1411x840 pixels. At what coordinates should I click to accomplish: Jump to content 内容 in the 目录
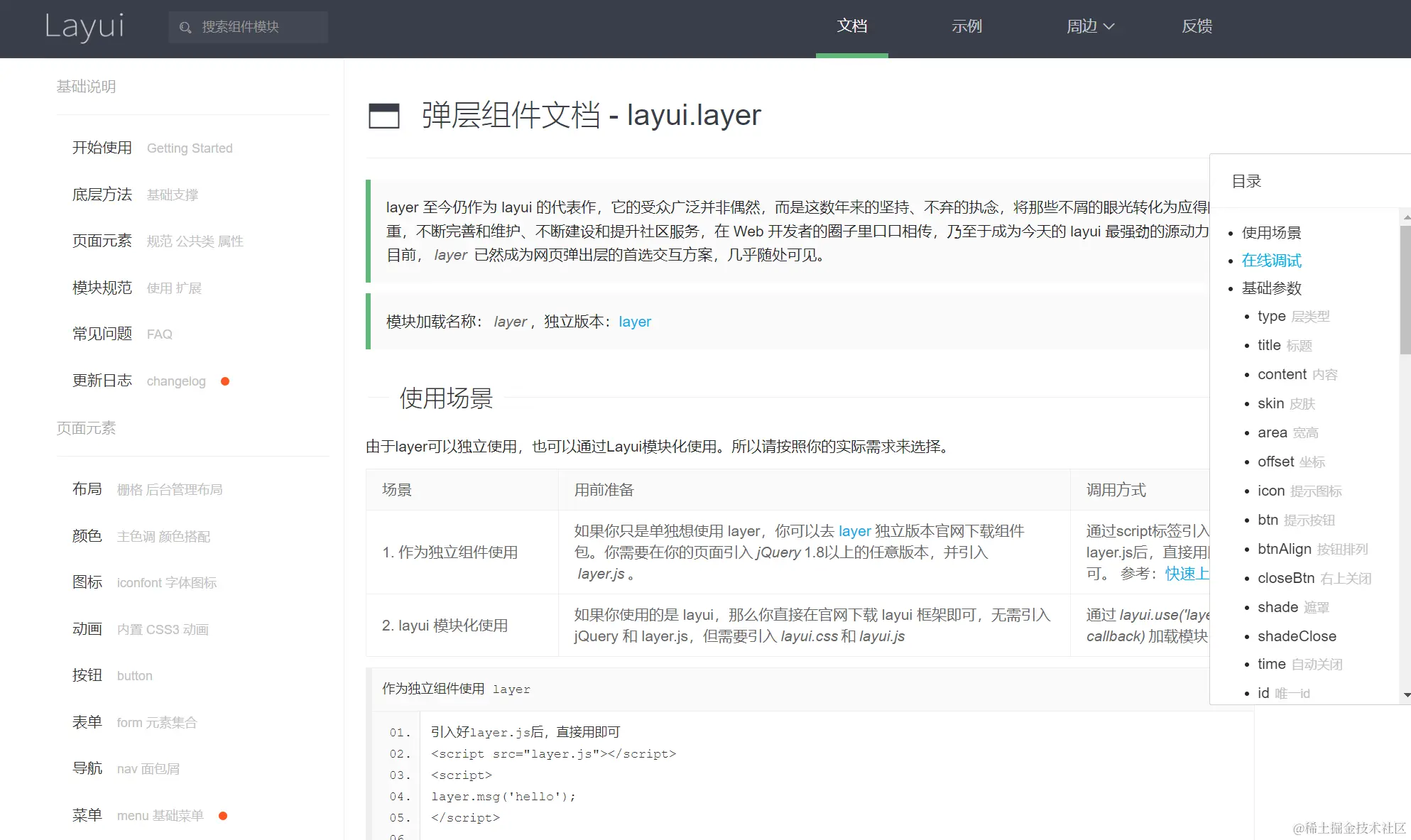tap(1297, 374)
